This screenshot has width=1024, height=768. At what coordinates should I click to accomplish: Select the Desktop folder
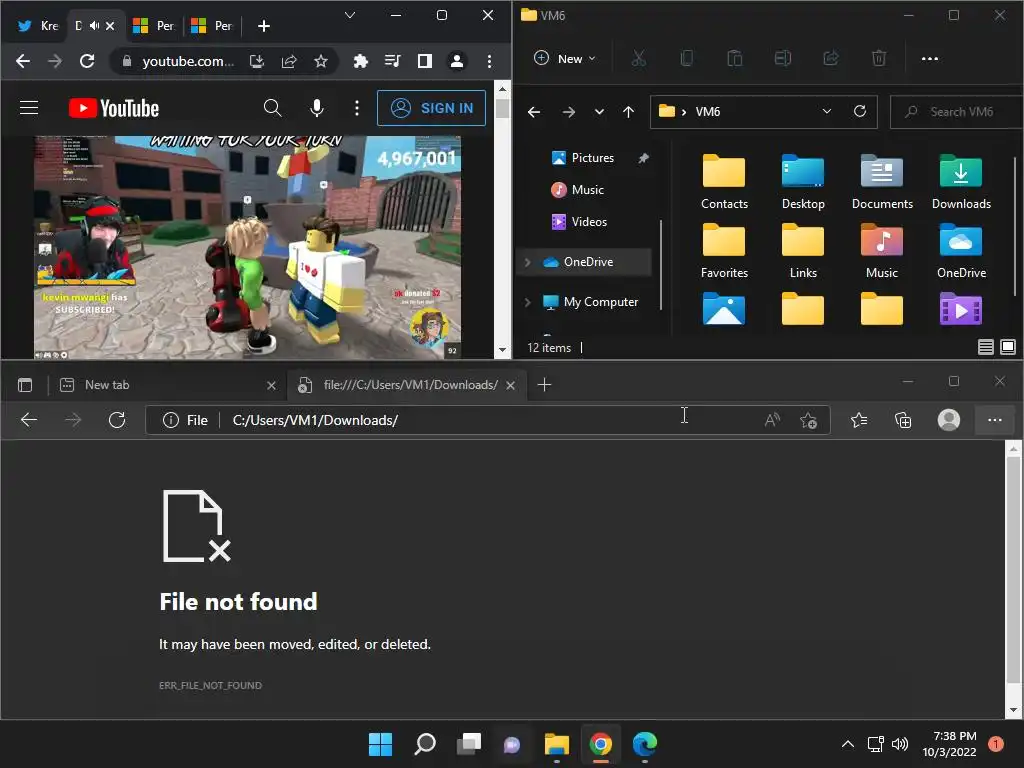(x=803, y=182)
